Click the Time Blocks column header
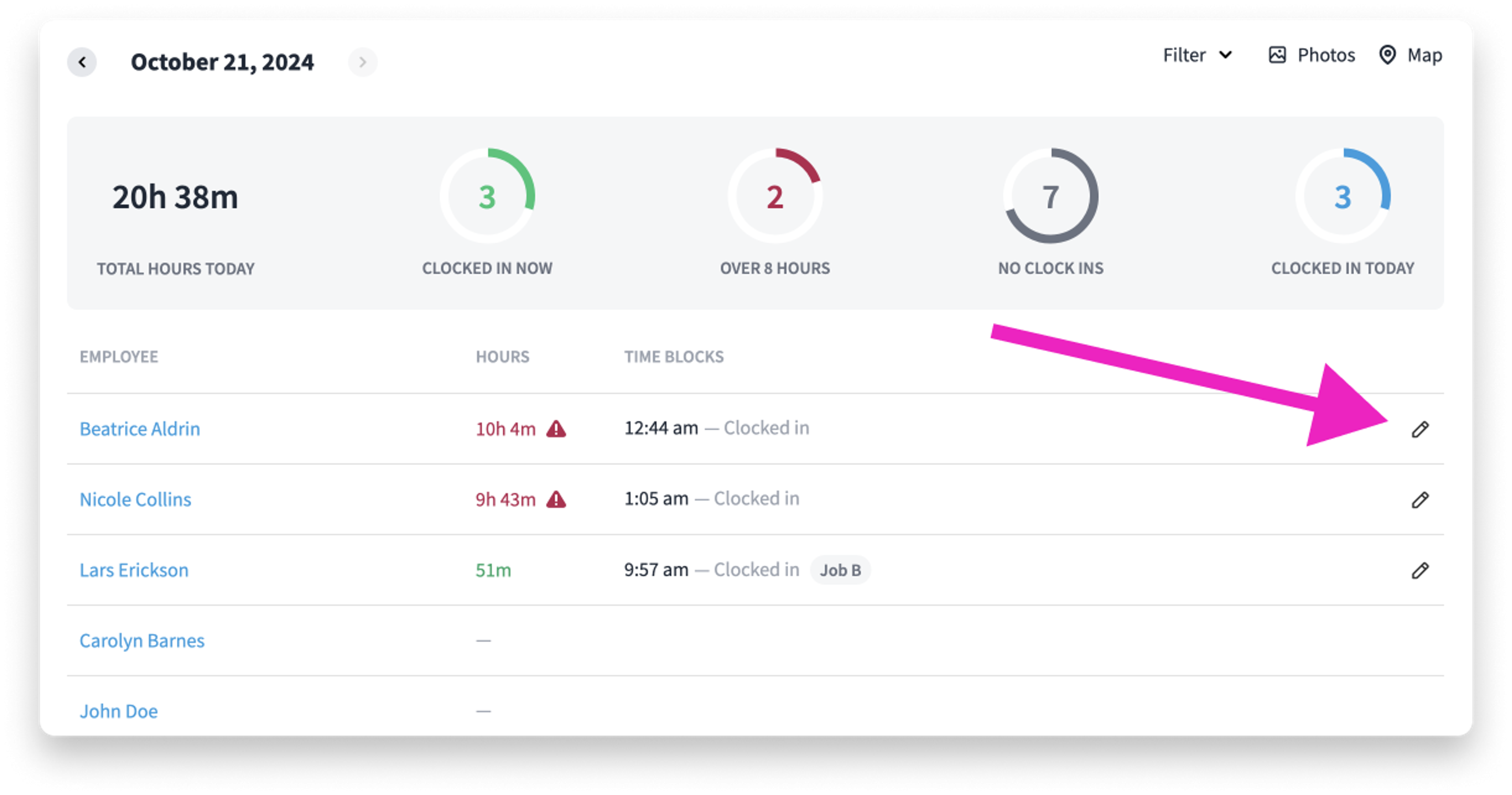Viewport: 1512px width, 795px height. pyautogui.click(x=674, y=356)
